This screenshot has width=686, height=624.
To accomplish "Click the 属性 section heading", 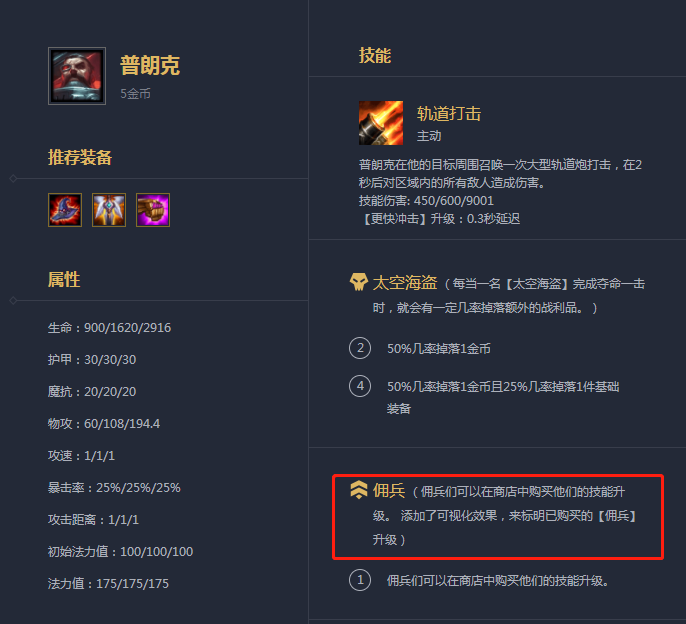I will [64, 280].
